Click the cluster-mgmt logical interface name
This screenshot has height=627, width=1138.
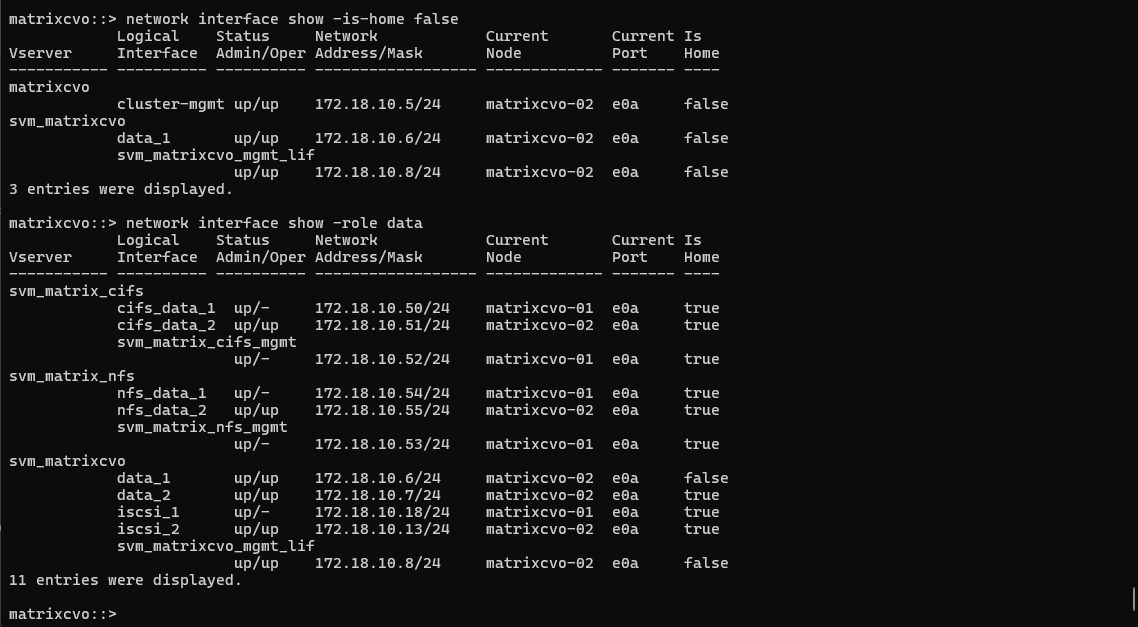pyautogui.click(x=170, y=104)
